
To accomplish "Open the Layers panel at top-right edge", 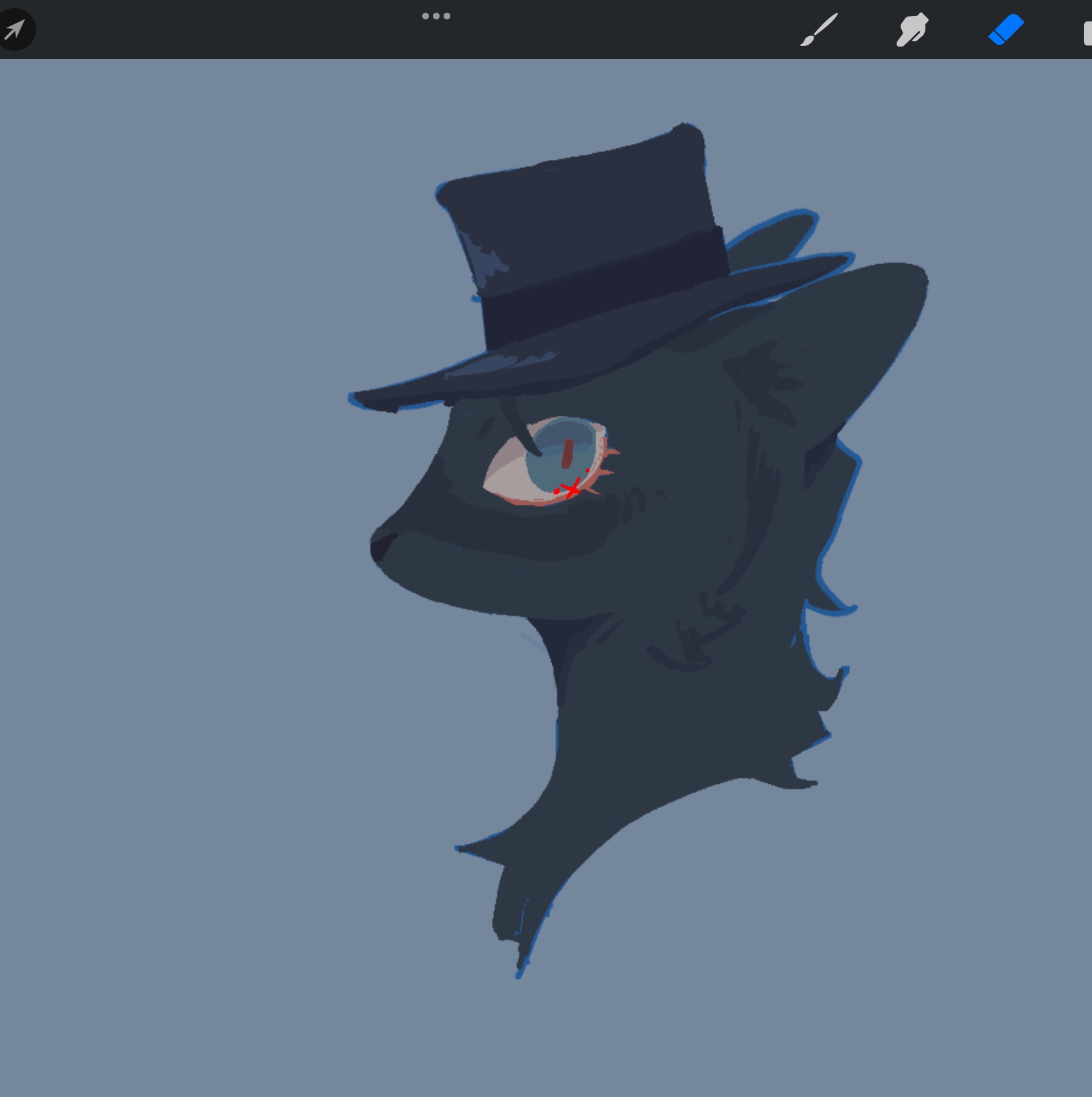I will click(x=1087, y=33).
